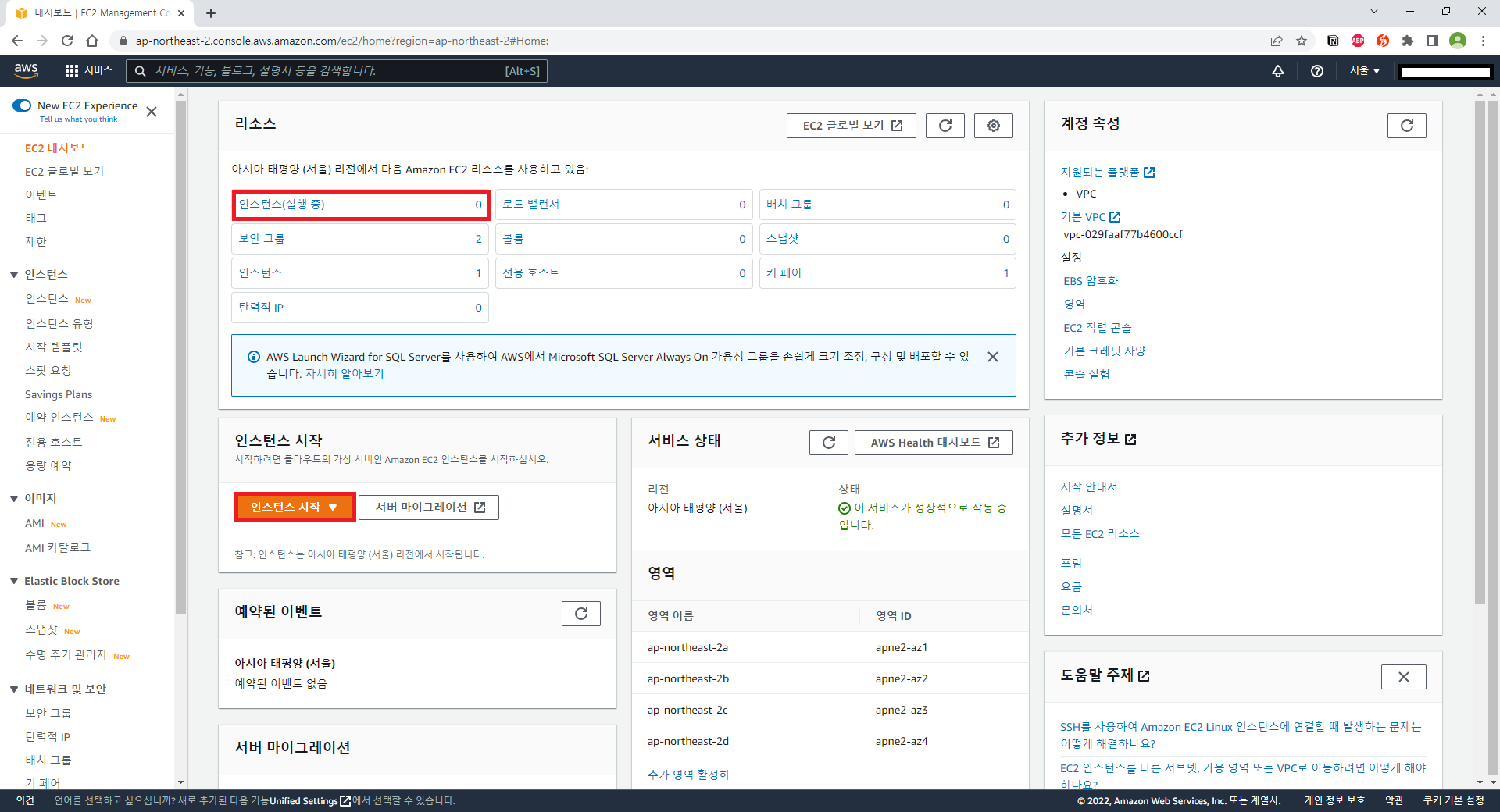Image resolution: width=1500 pixels, height=812 pixels.
Task: Click the 서버 마이그레이션 button
Action: 429,507
